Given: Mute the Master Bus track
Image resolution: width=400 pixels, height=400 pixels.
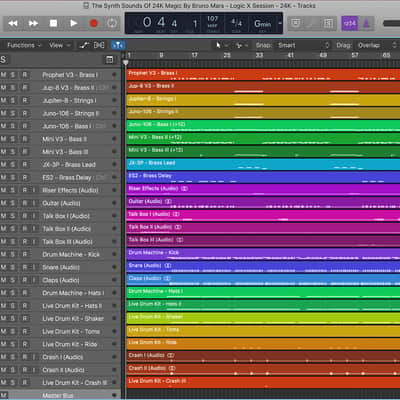Looking at the screenshot, I should pos(3,395).
